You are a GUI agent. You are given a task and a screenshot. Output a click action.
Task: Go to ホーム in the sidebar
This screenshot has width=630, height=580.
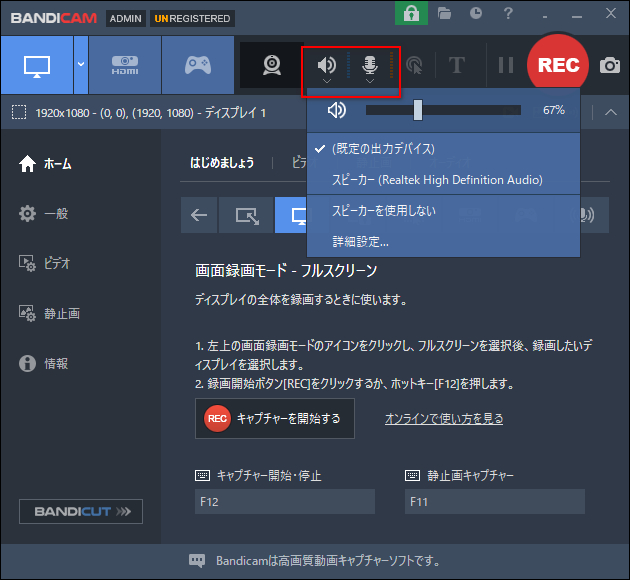coord(45,164)
